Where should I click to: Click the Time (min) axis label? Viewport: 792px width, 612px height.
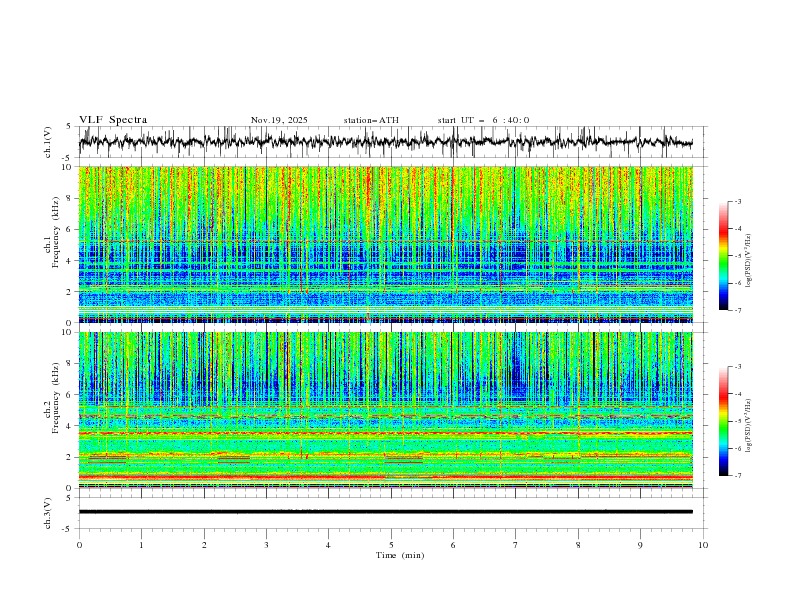[x=400, y=555]
